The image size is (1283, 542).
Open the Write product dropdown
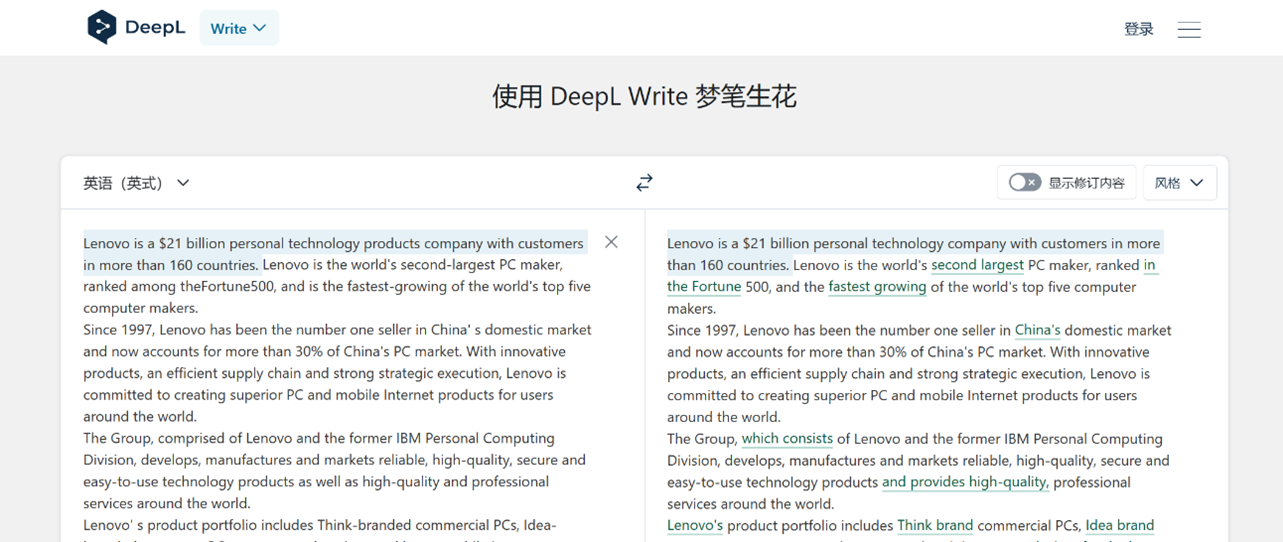(x=239, y=28)
